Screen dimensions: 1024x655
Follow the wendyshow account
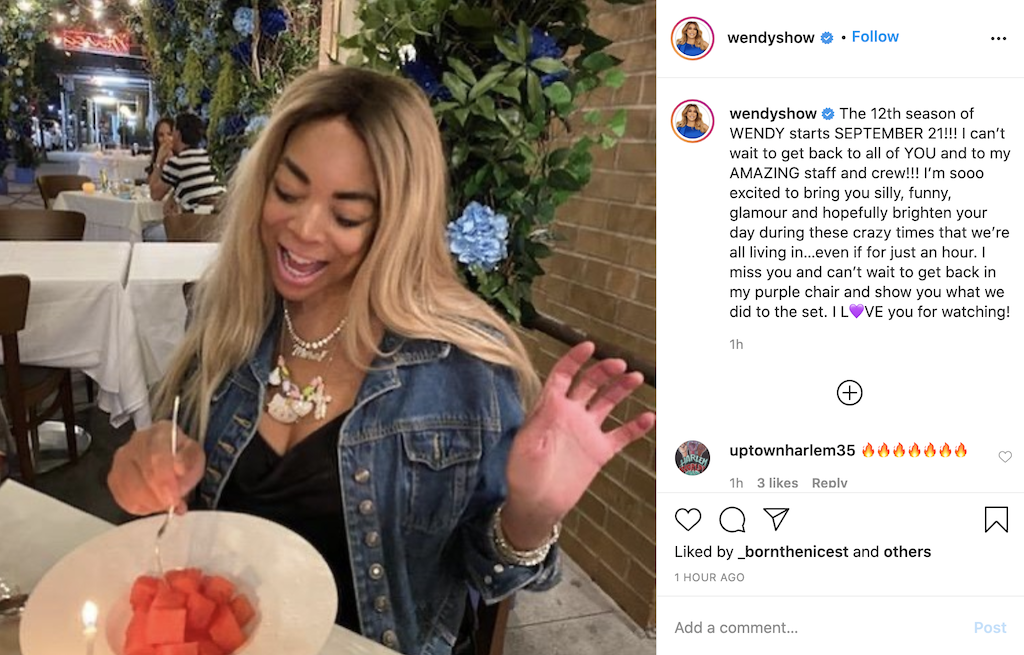click(875, 37)
